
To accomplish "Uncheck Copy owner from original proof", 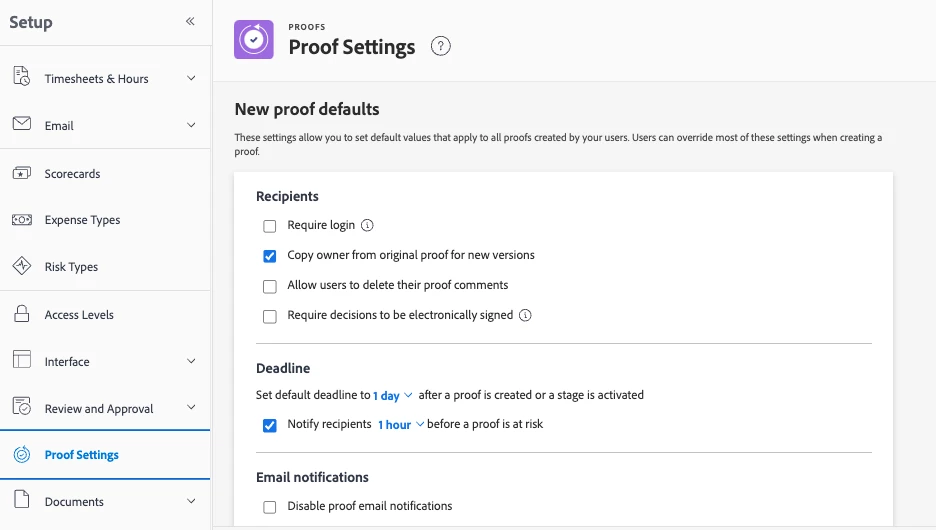I will 270,256.
